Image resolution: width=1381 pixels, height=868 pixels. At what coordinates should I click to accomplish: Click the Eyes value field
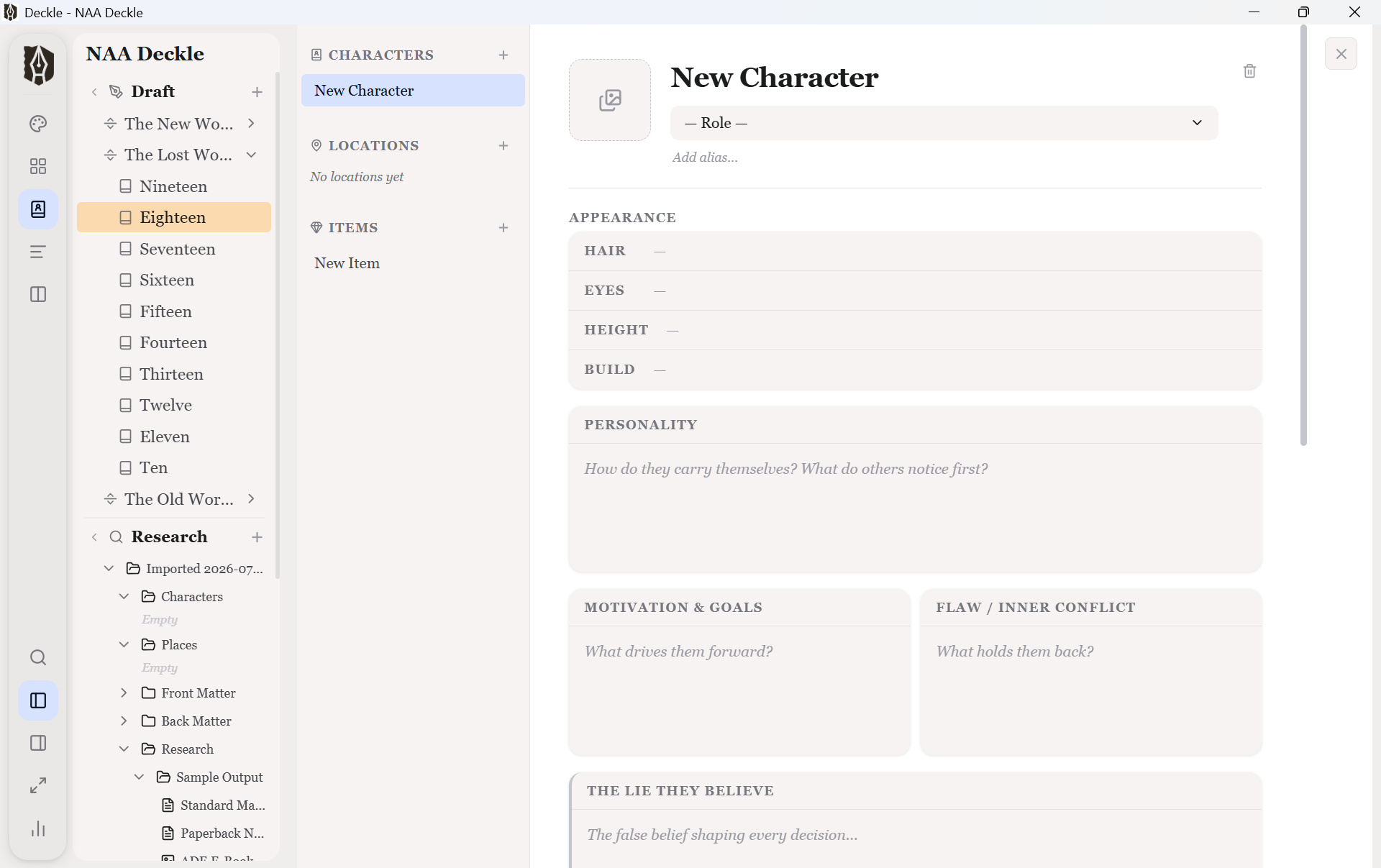tap(660, 291)
